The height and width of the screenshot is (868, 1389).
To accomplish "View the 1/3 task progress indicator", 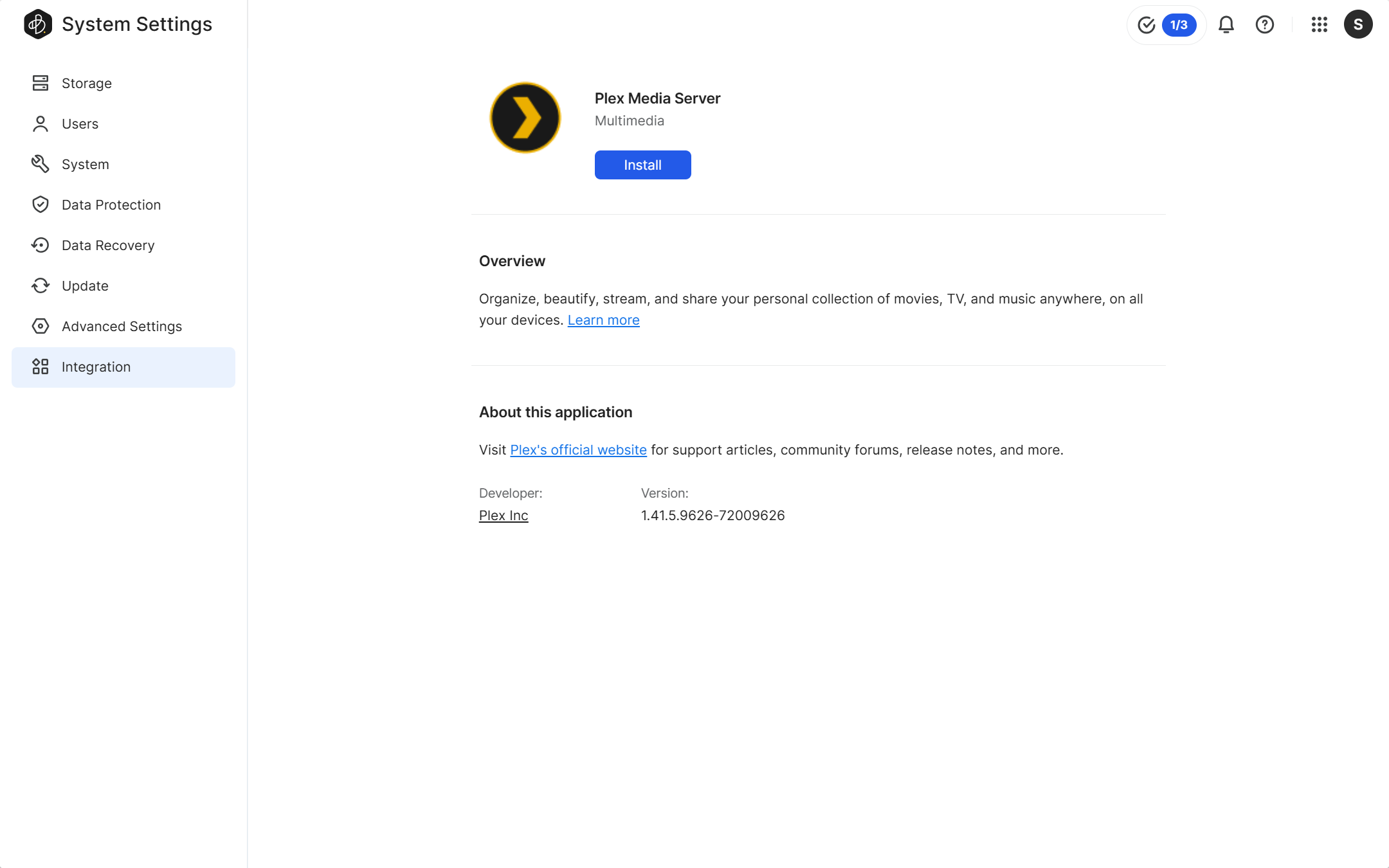I will (1179, 24).
